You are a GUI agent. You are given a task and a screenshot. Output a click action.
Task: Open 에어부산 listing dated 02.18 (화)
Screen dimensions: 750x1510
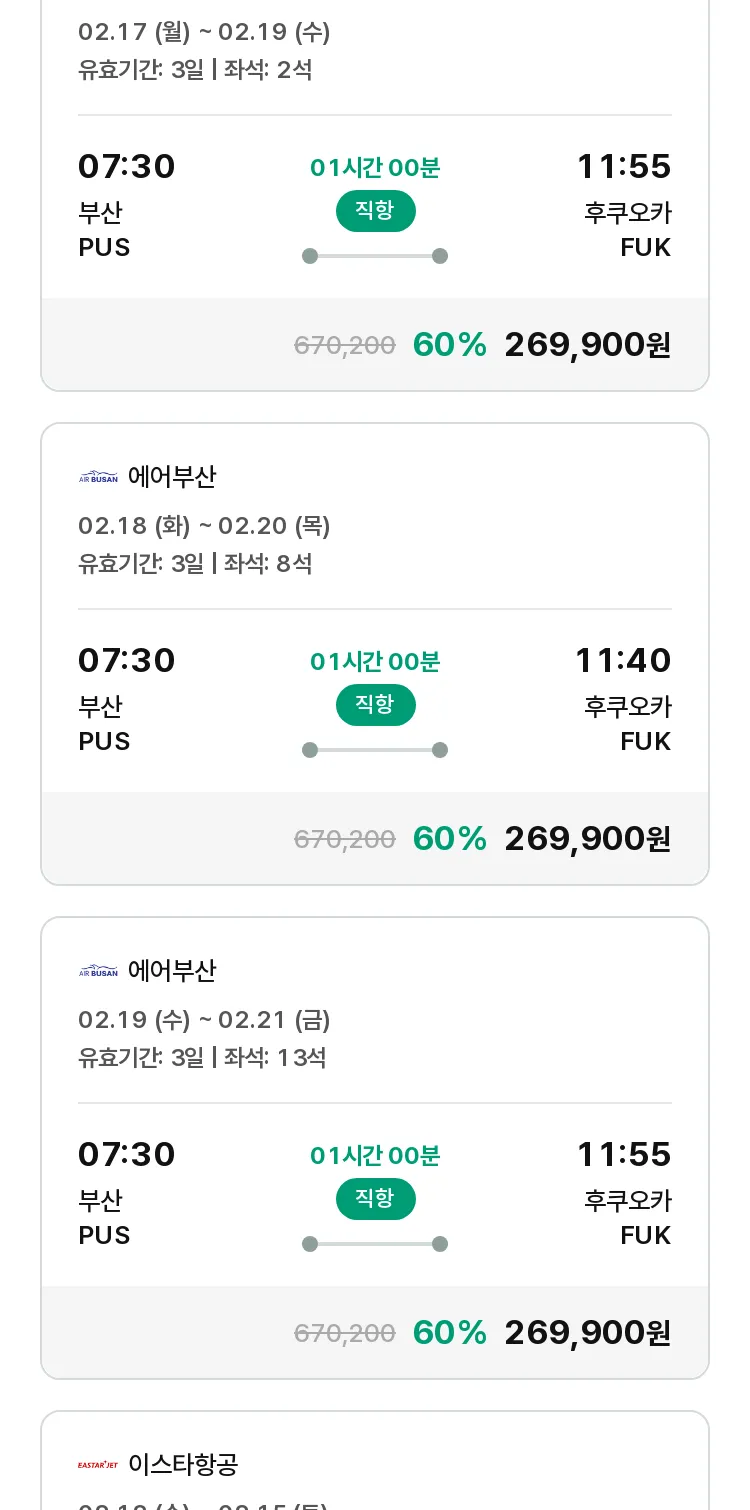coord(375,654)
